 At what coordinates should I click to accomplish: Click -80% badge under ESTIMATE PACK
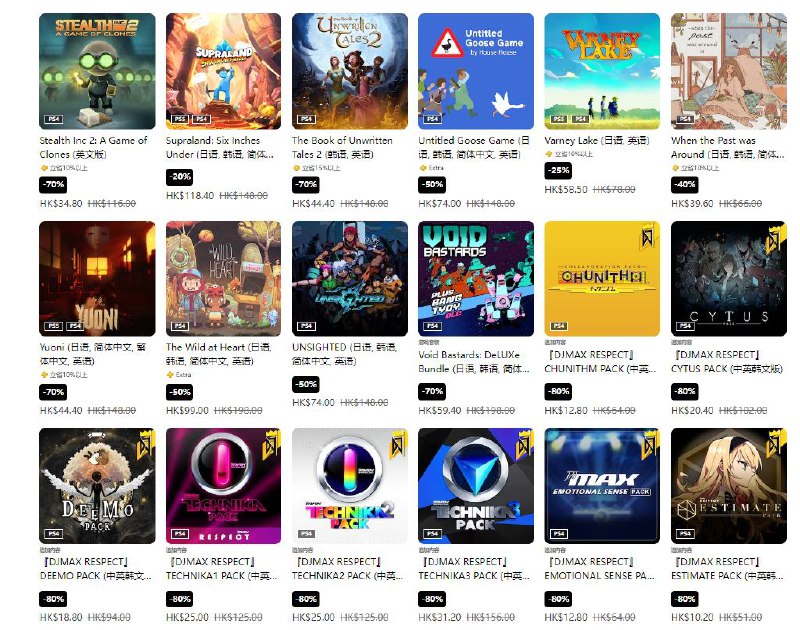pos(685,599)
